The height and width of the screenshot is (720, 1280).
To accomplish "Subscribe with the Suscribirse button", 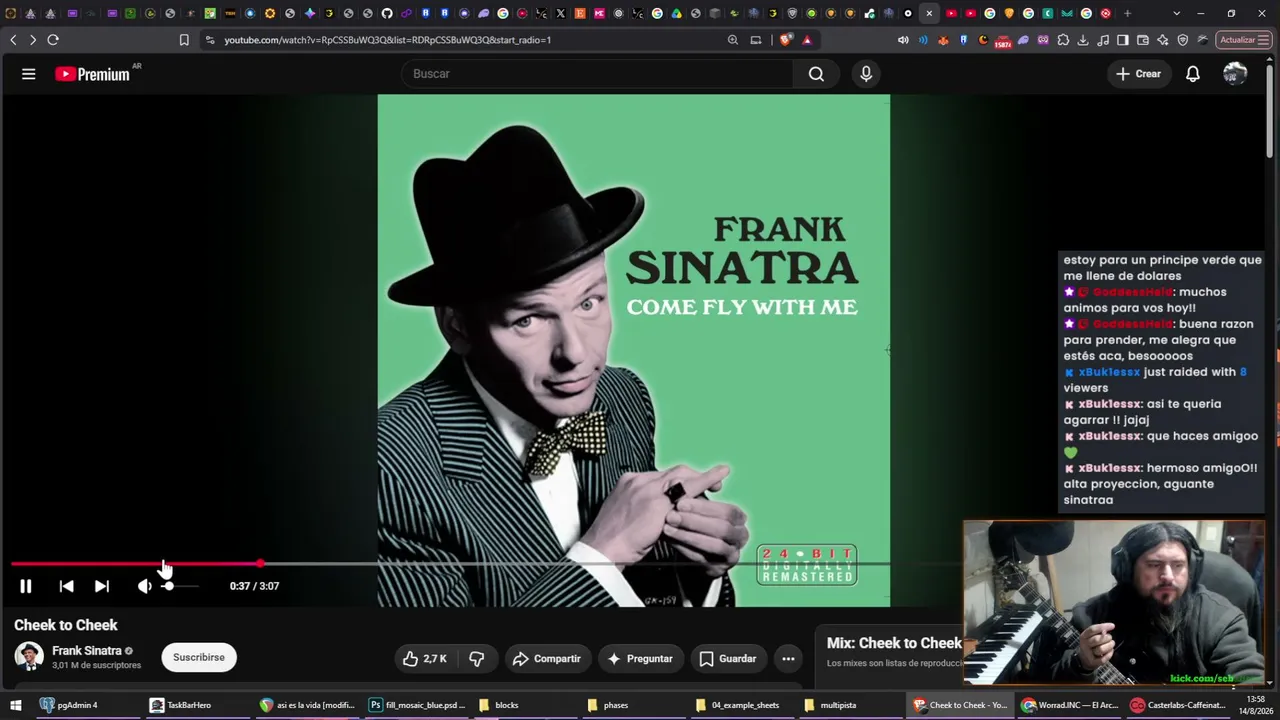I will tap(199, 657).
